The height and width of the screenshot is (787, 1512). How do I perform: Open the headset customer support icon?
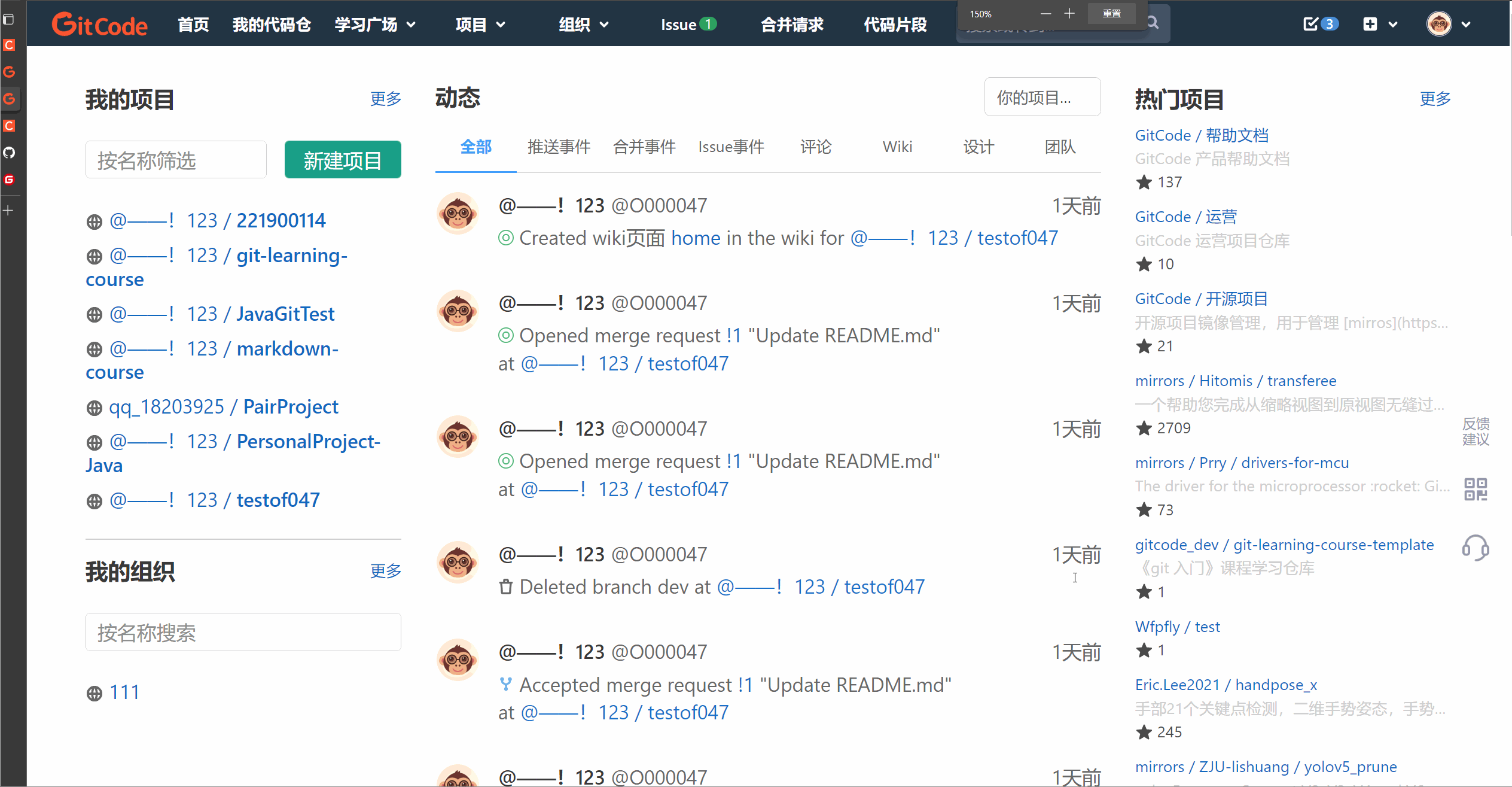[x=1476, y=548]
